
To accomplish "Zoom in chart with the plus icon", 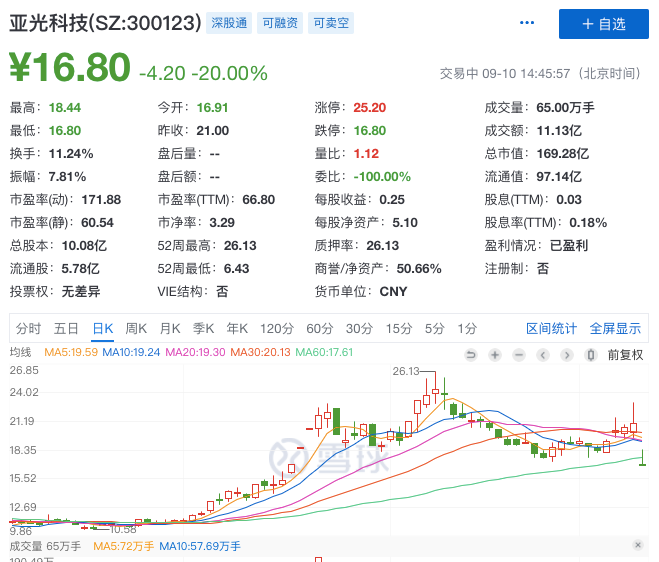I will coord(495,355).
